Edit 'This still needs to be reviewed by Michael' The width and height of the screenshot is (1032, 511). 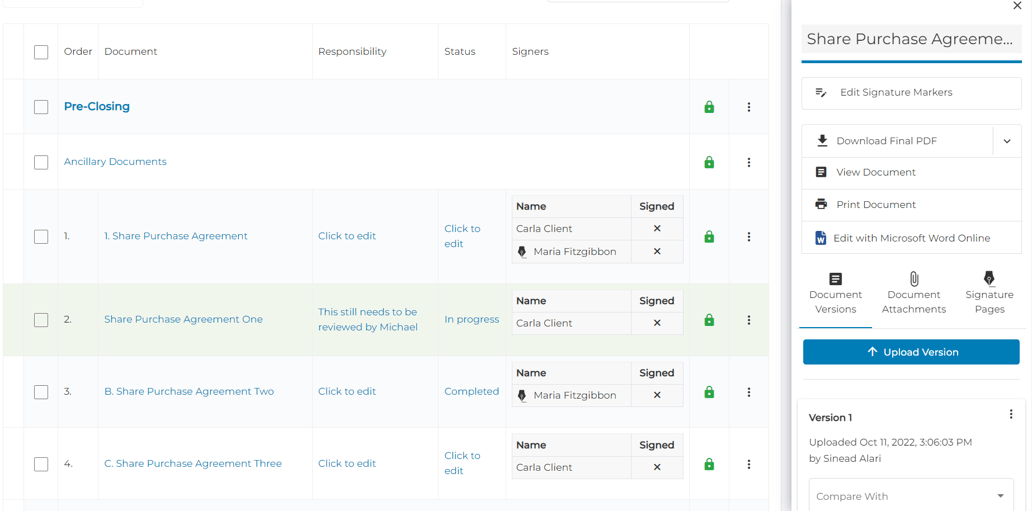[368, 319]
